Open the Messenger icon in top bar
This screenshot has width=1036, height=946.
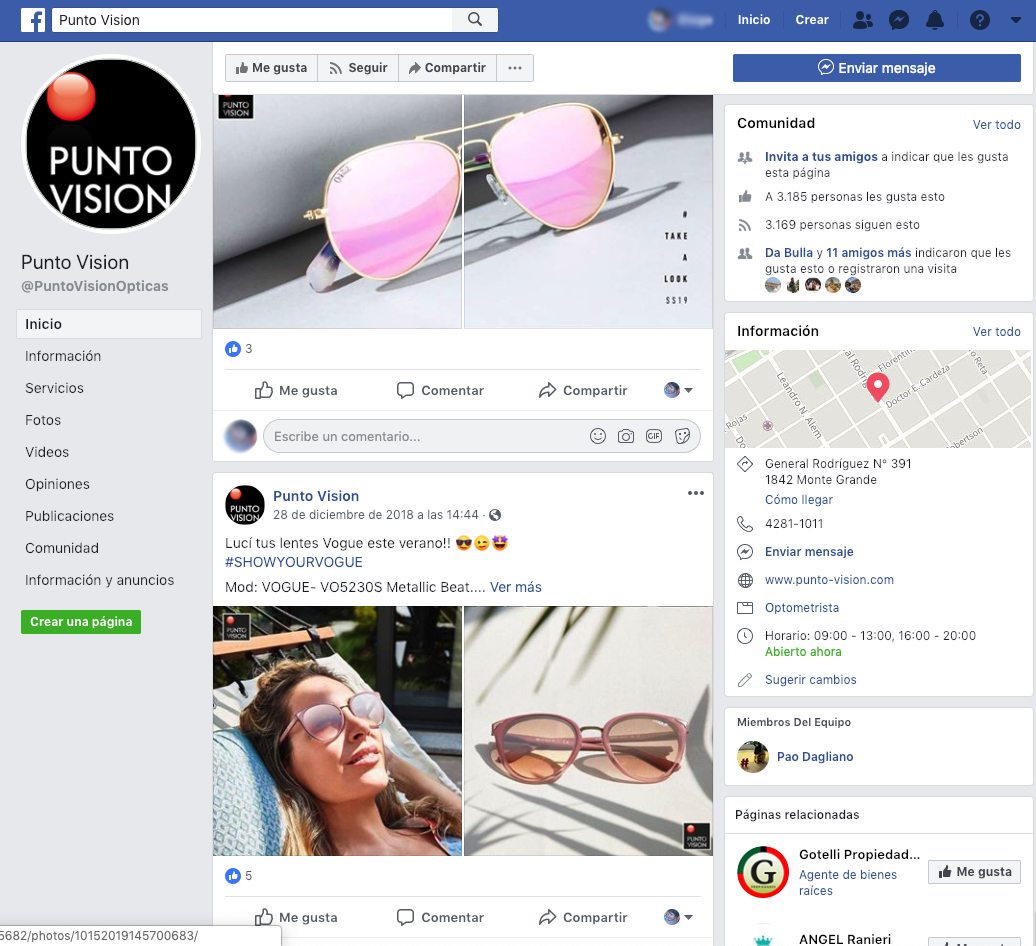pyautogui.click(x=899, y=20)
